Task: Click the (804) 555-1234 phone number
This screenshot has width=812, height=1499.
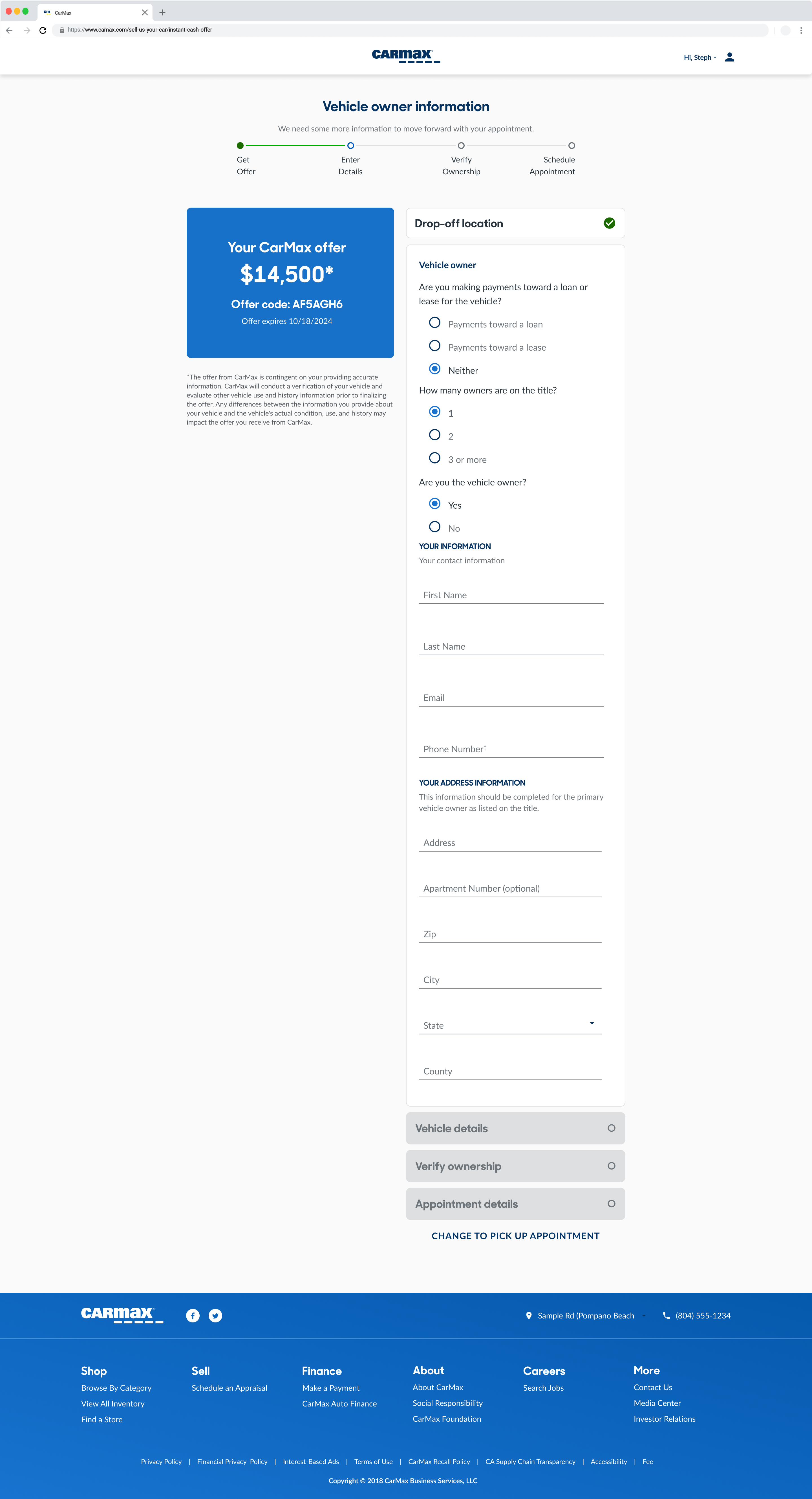Action: (x=703, y=1316)
